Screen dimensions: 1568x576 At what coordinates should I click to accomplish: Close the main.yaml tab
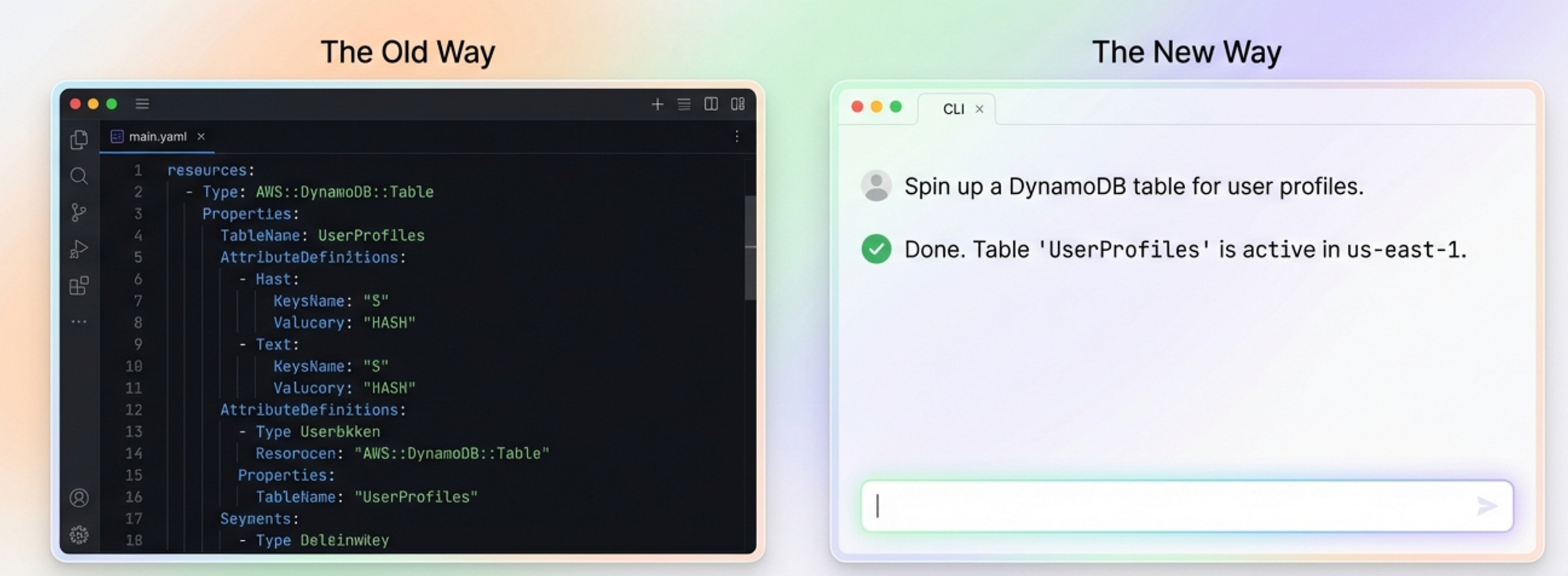[201, 136]
